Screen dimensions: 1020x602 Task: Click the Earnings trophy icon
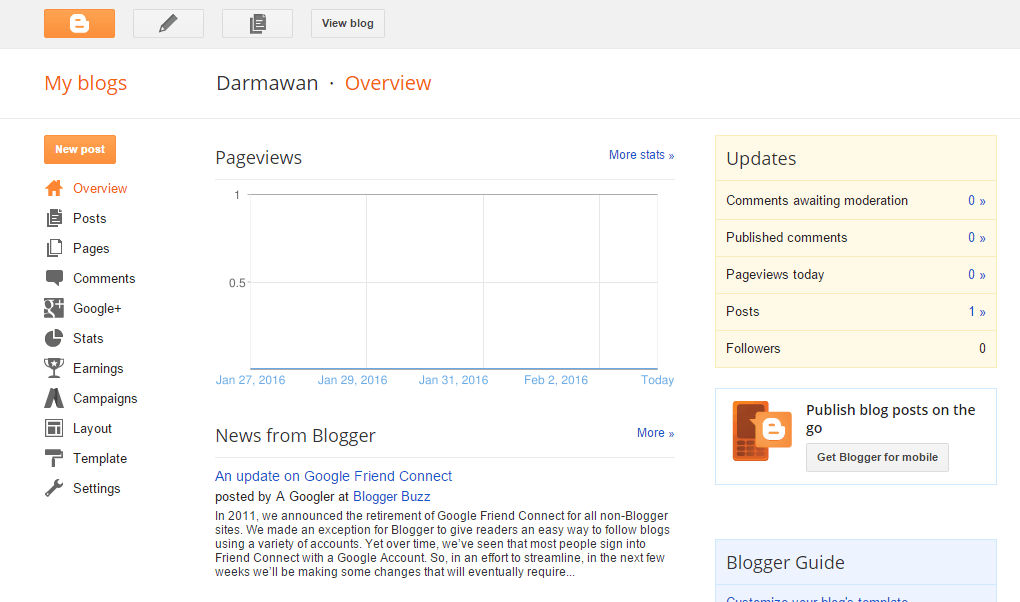(x=54, y=368)
